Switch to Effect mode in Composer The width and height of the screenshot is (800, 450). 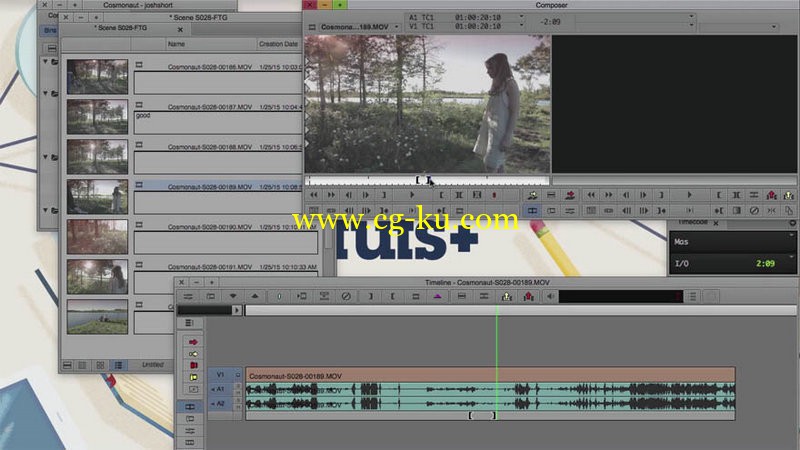(x=570, y=210)
